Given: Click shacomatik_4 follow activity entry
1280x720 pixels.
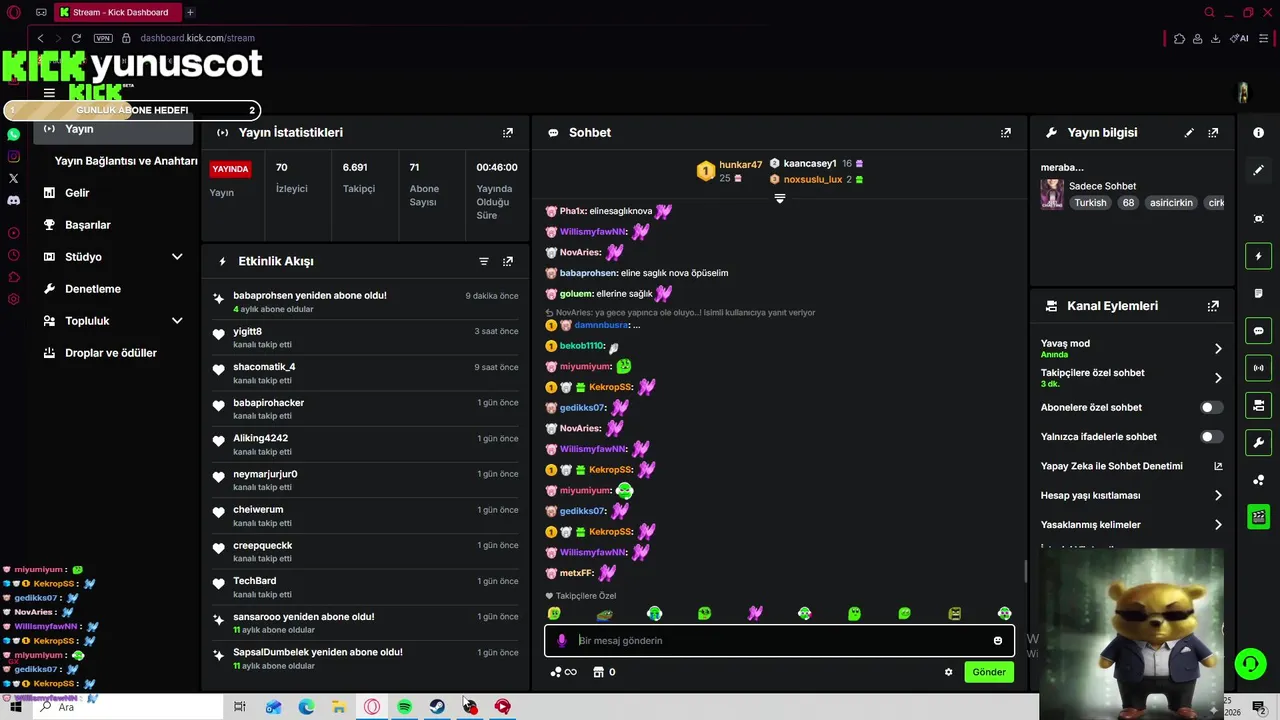Looking at the screenshot, I should [x=365, y=373].
